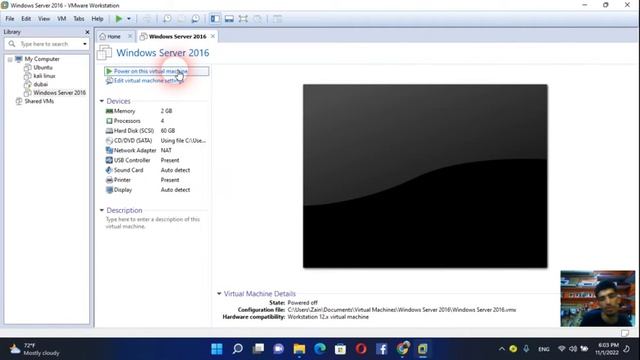Open the Edit menu

click(x=26, y=19)
